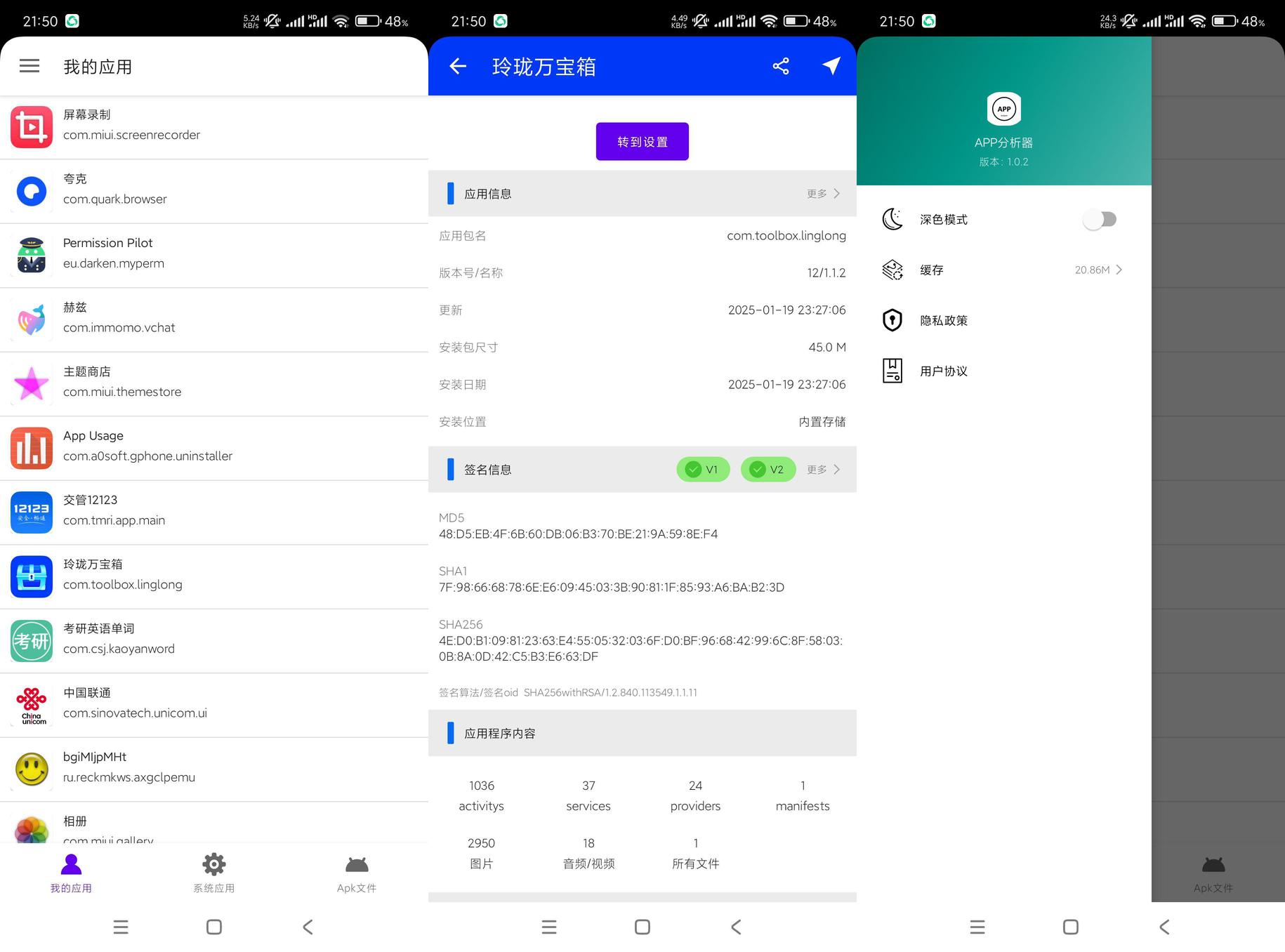This screenshot has height=952, width=1285.
Task: Click the 版本: 1.0.2 label
Action: coord(1004,161)
